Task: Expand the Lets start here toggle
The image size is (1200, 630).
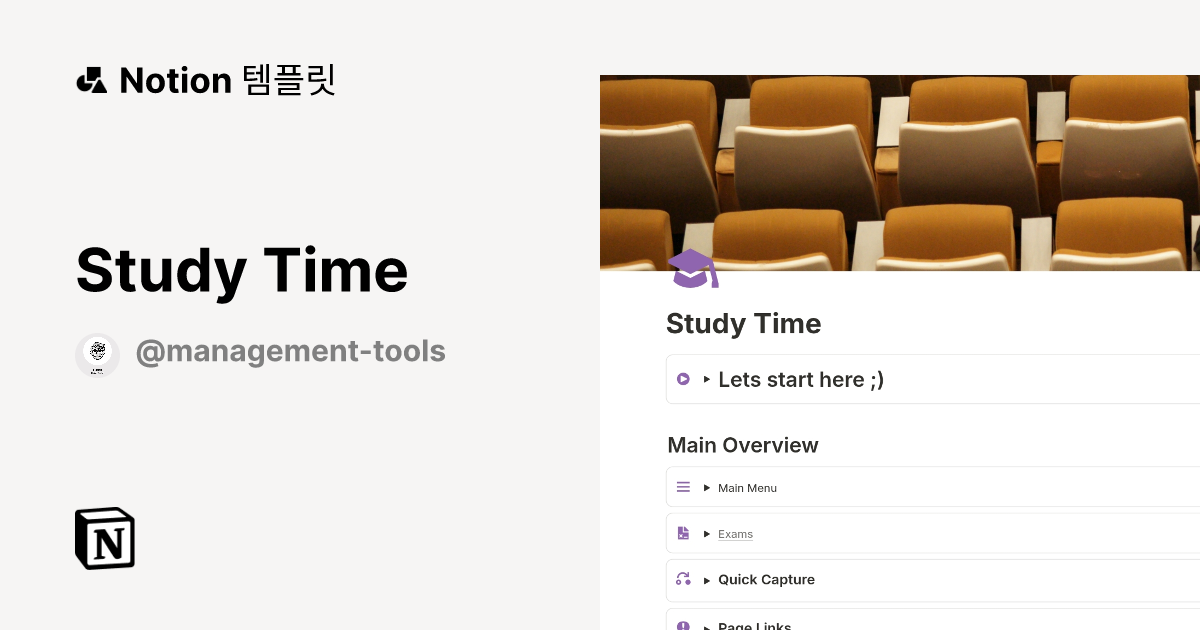Action: point(707,380)
